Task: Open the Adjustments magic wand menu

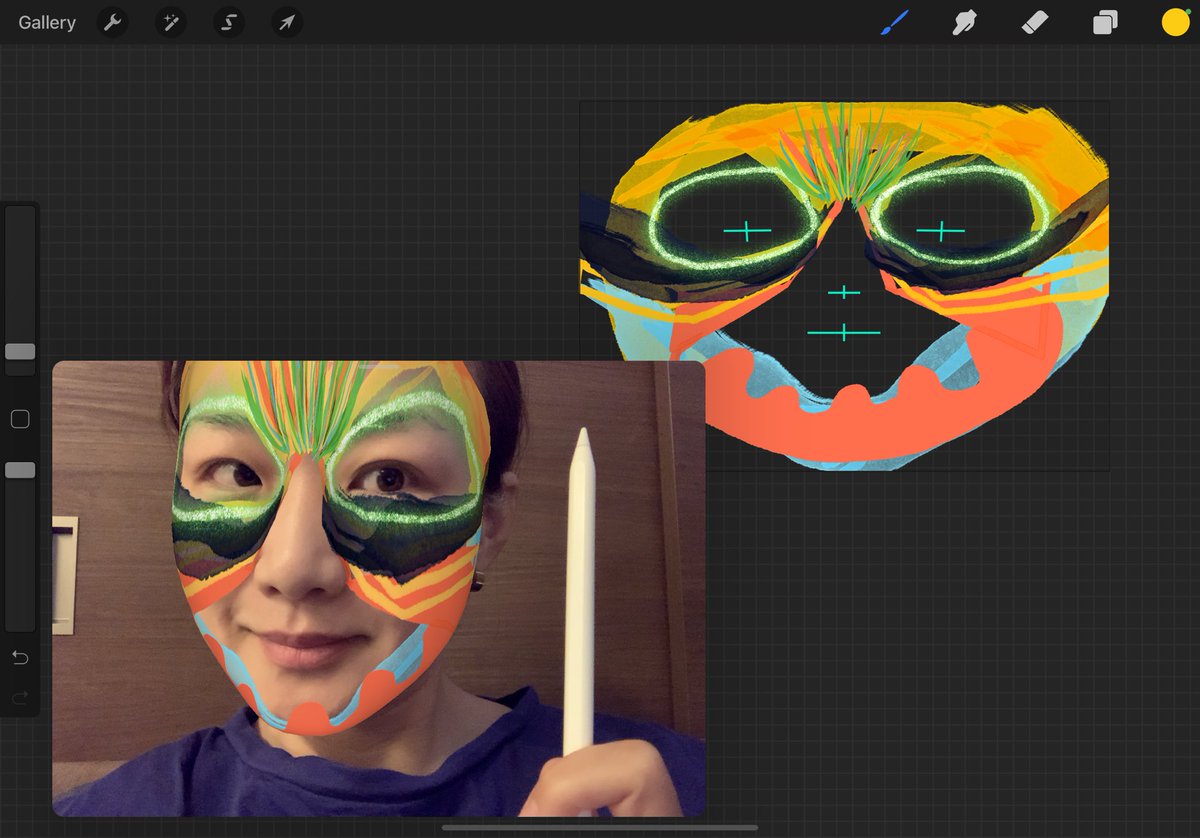Action: click(171, 22)
